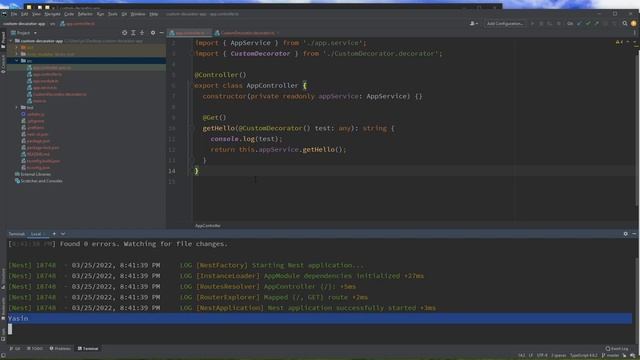
Task: Click the Terminal tool window button
Action: click(x=88, y=349)
